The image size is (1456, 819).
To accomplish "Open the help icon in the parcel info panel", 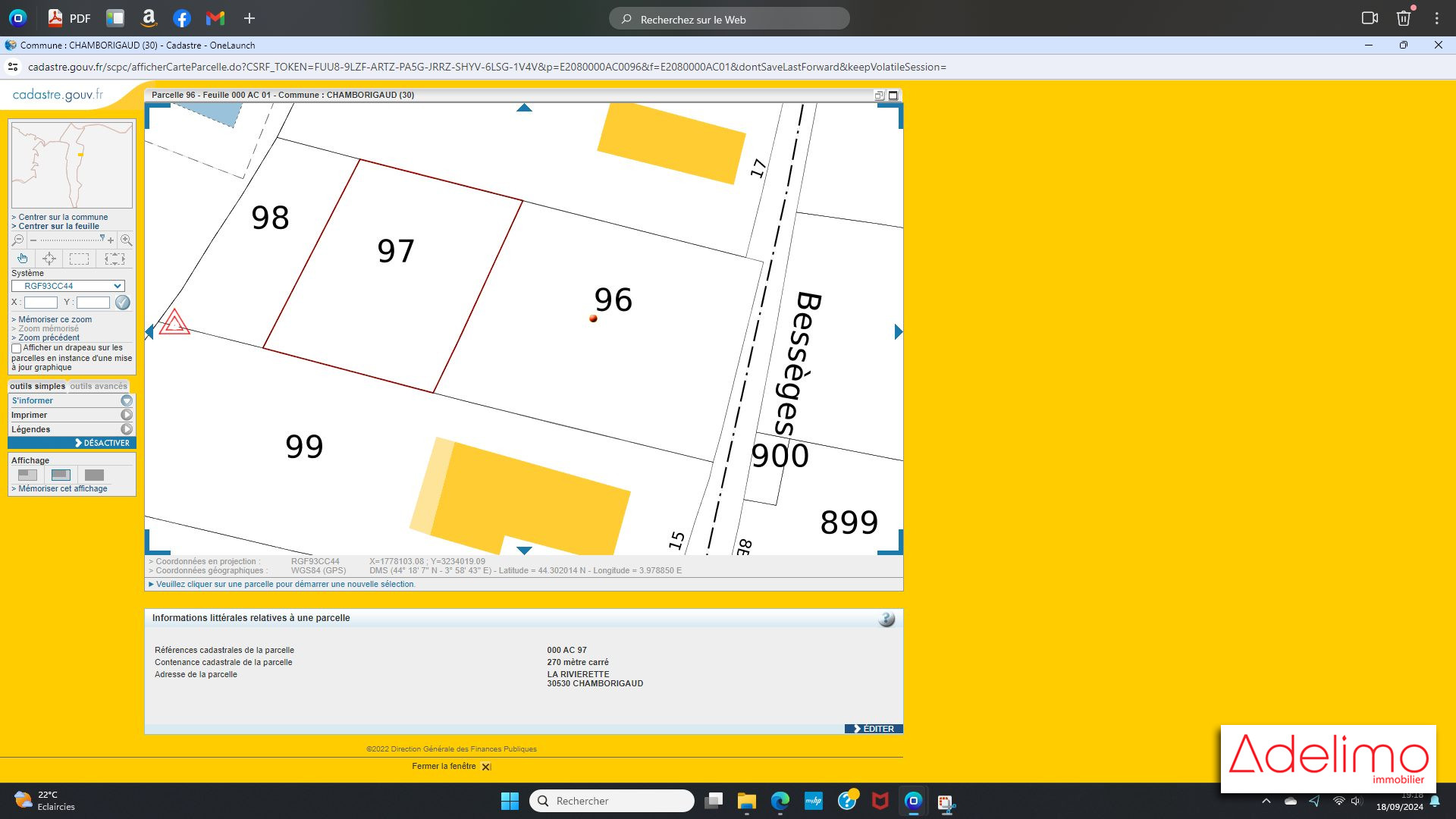I will click(886, 619).
